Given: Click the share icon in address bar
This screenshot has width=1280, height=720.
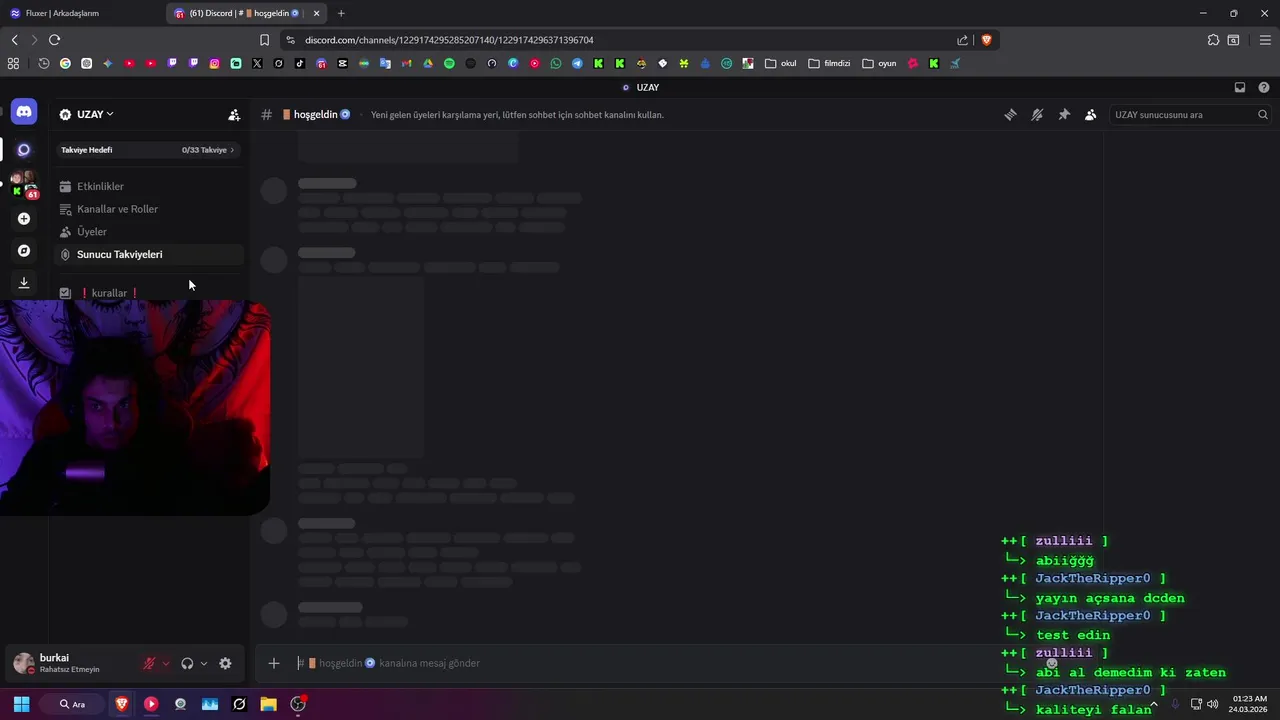Looking at the screenshot, I should coord(962,40).
